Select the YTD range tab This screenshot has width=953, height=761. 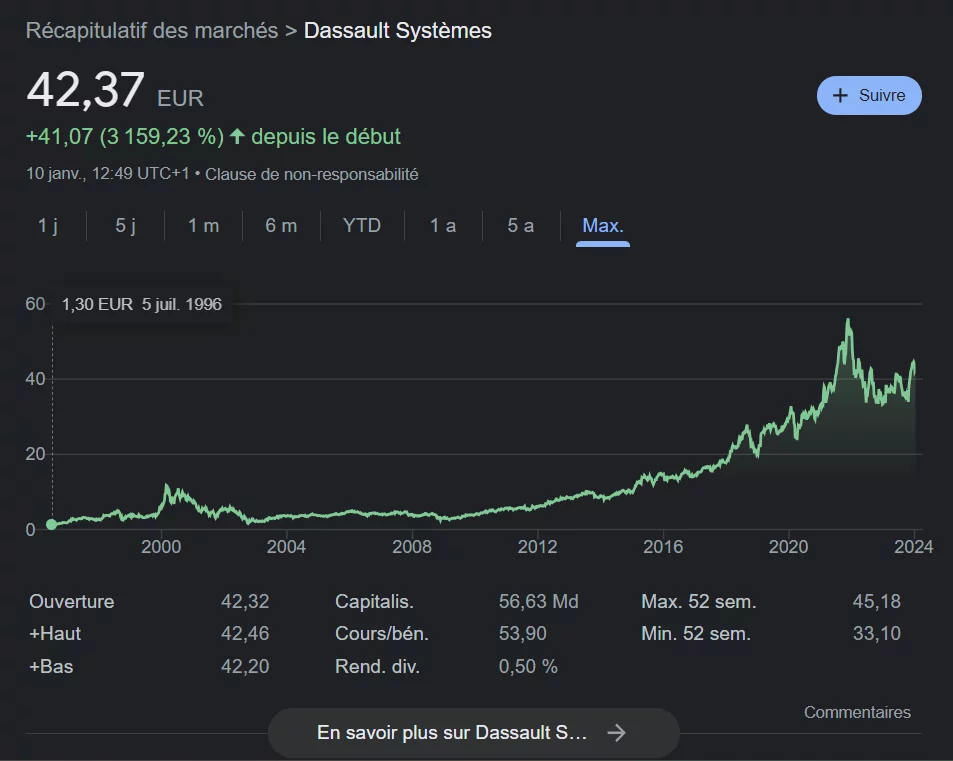pos(362,226)
